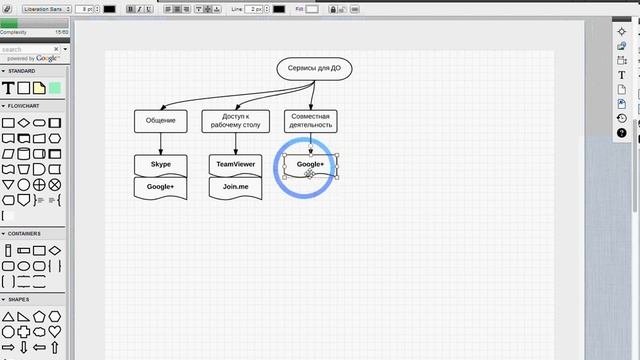Choose the heart shape in Shapes panel
This screenshot has width=640, height=360.
(55, 331)
